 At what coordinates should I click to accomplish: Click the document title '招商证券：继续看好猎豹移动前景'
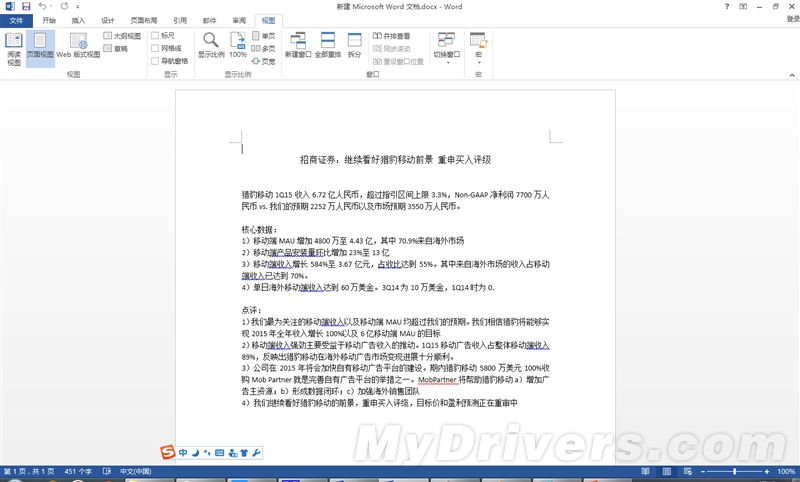366,160
